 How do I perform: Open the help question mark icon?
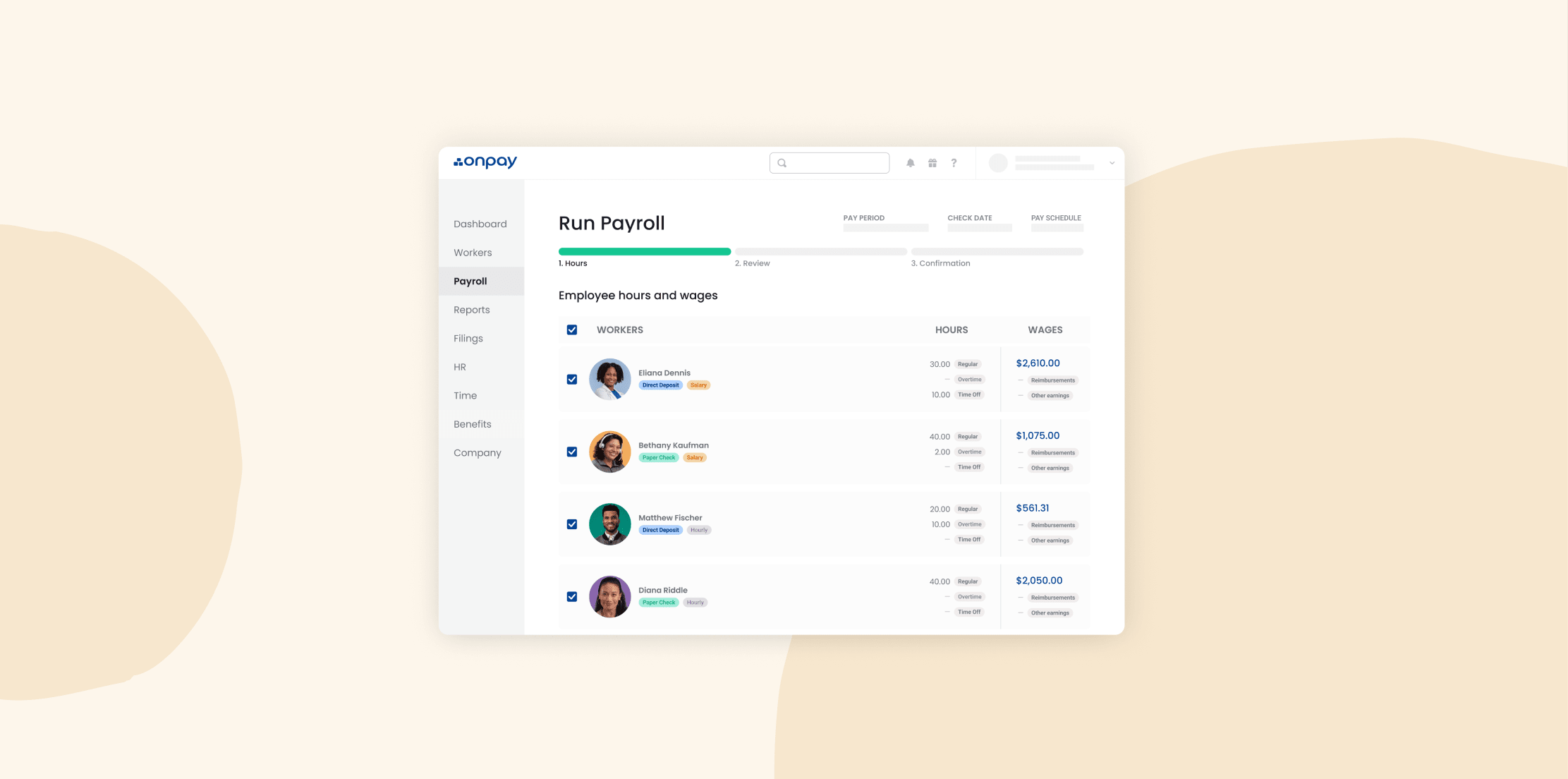pos(954,163)
